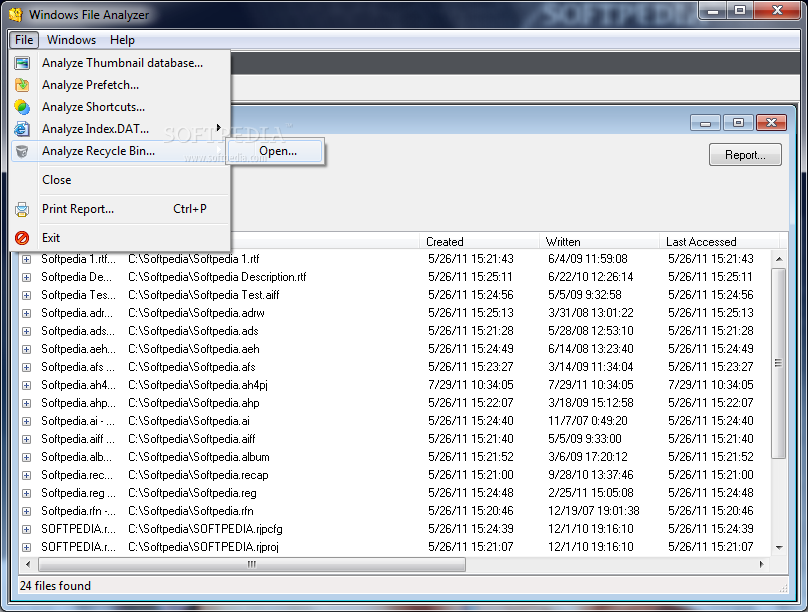Image resolution: width=808 pixels, height=612 pixels.
Task: Expand the Softpedia.aiff row
Action: 26,439
